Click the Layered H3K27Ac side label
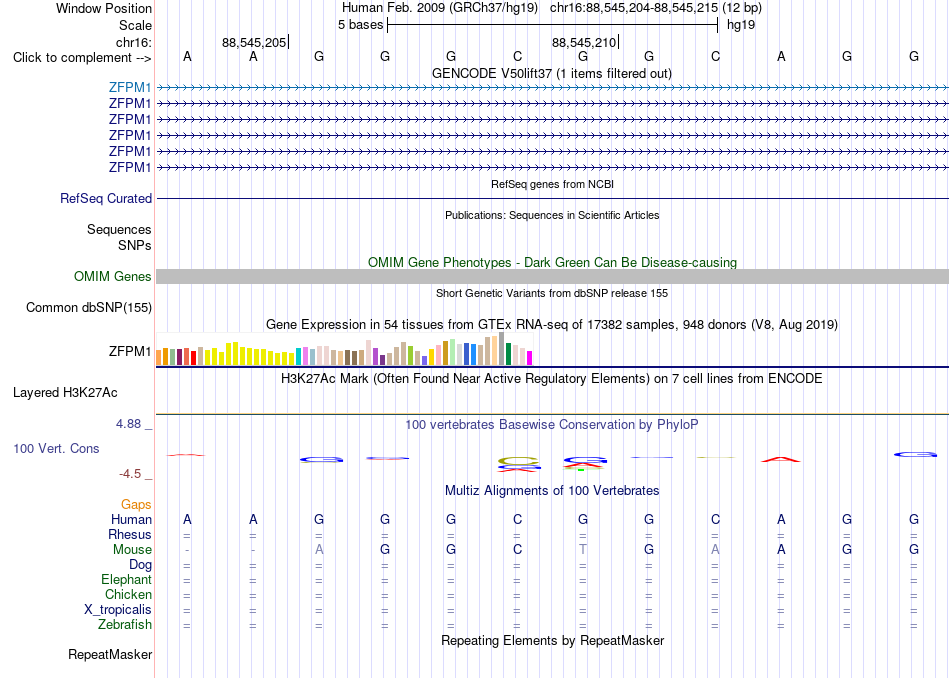The image size is (950, 678). (65, 393)
